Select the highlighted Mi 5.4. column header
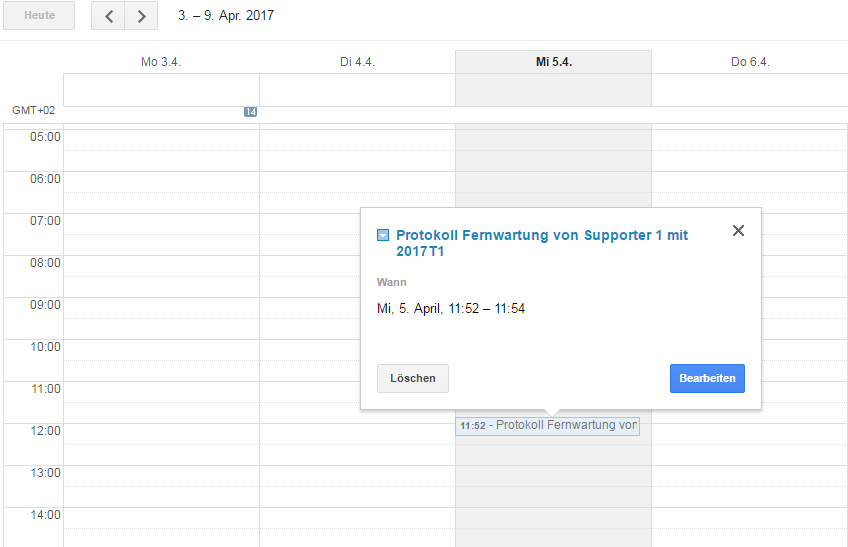 tap(554, 62)
